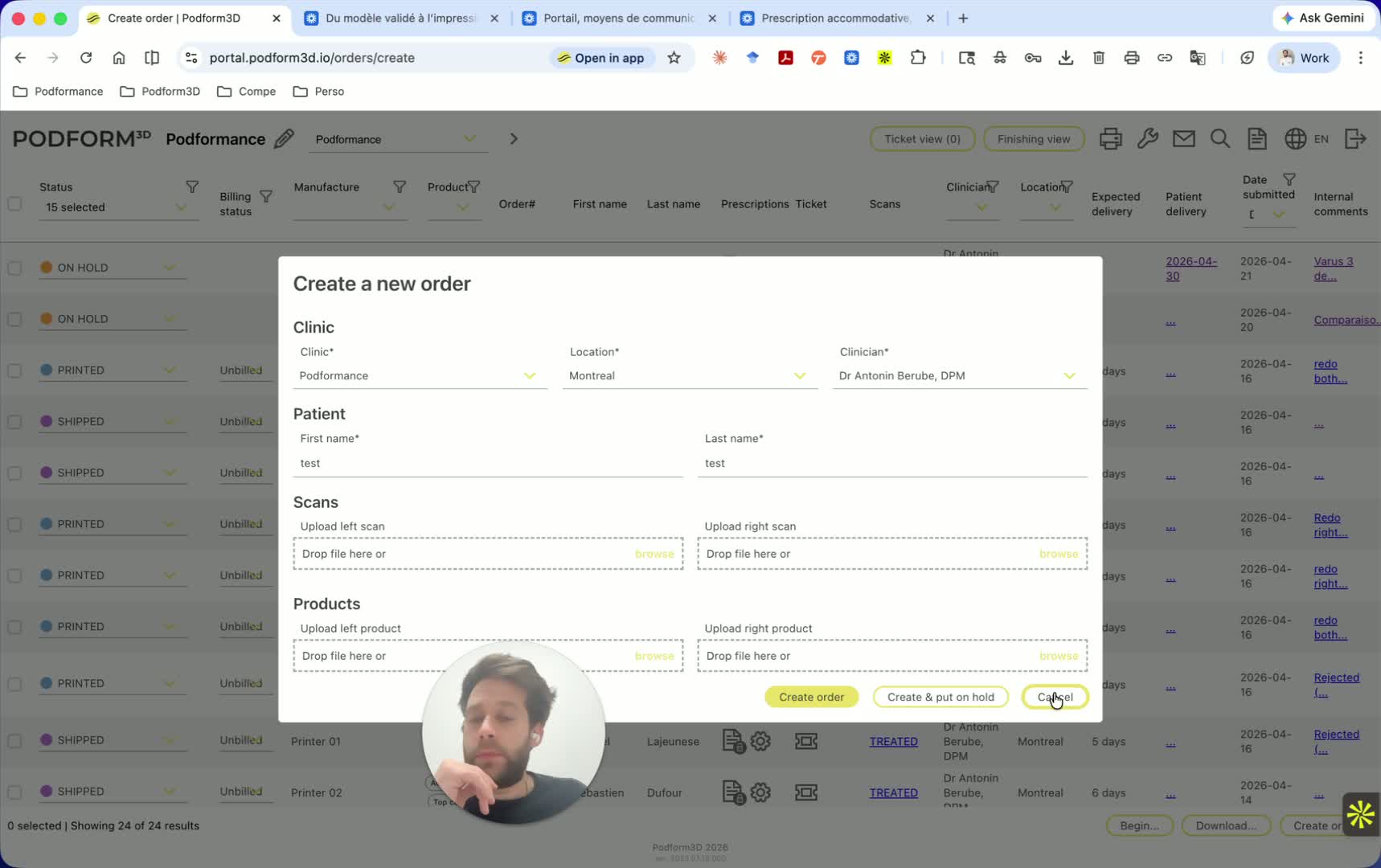Switch to Portail, moyens de communic tab
The width and height of the screenshot is (1381, 868).
coord(618,18)
